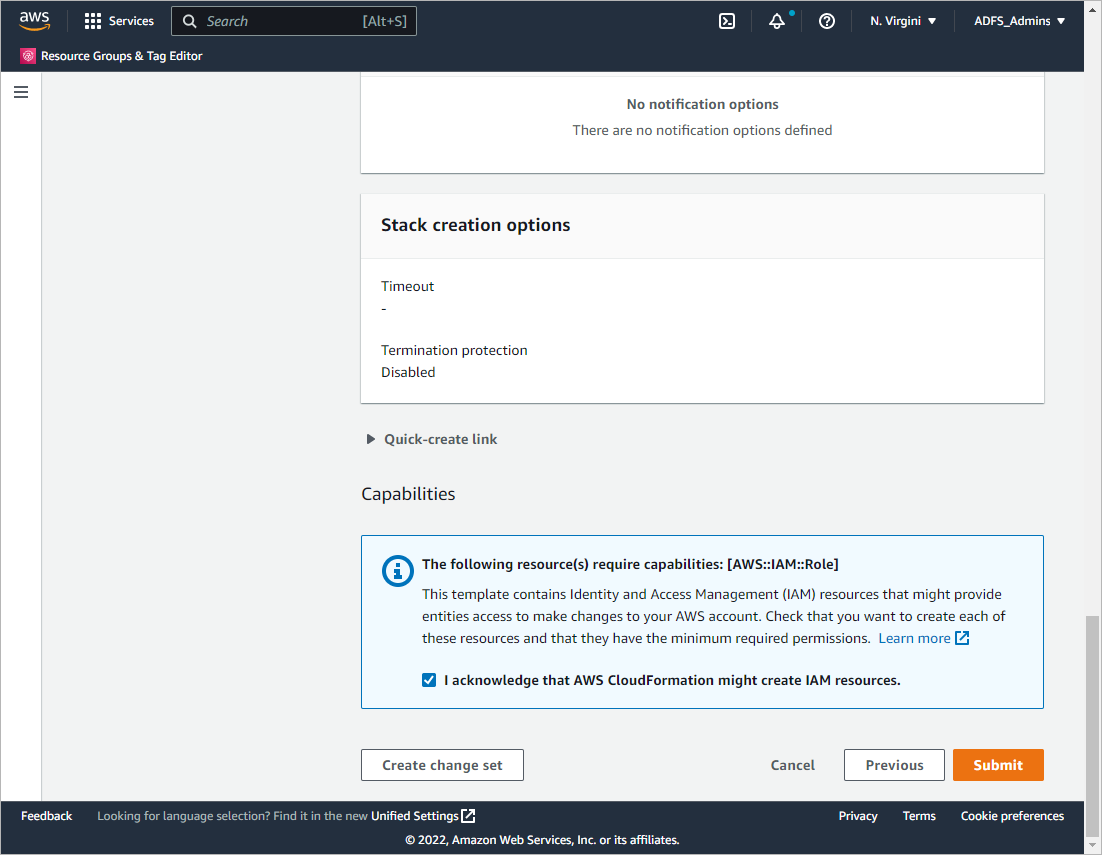Viewport: 1102px width, 855px height.
Task: Open the ADFS_Admins account dropdown
Action: [x=1019, y=21]
